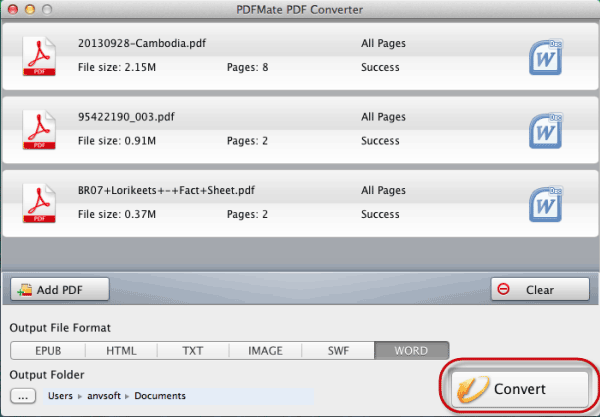600x417 pixels.
Task: Click the Add PDF button
Action: [60, 290]
